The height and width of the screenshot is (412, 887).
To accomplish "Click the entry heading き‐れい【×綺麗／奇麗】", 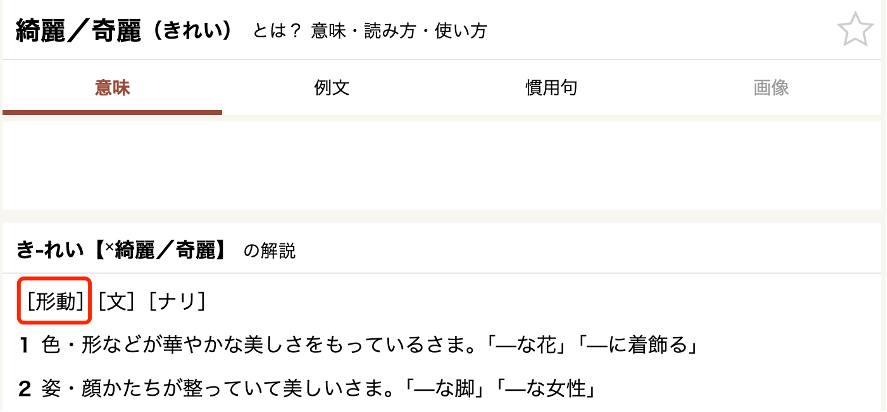I will point(122,250).
